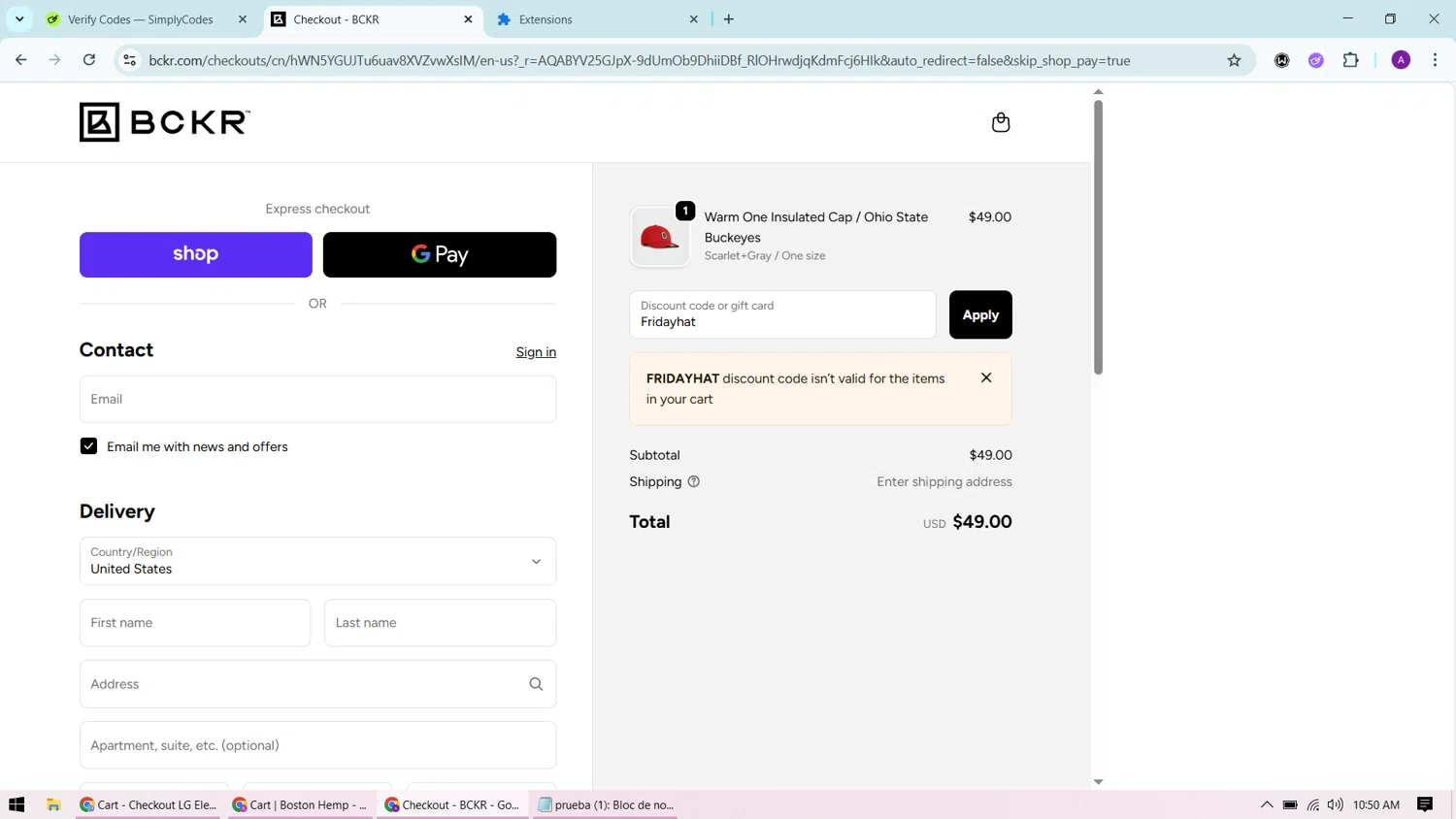The width and height of the screenshot is (1456, 819).
Task: Click page scrollbar up arrow
Action: (1098, 92)
